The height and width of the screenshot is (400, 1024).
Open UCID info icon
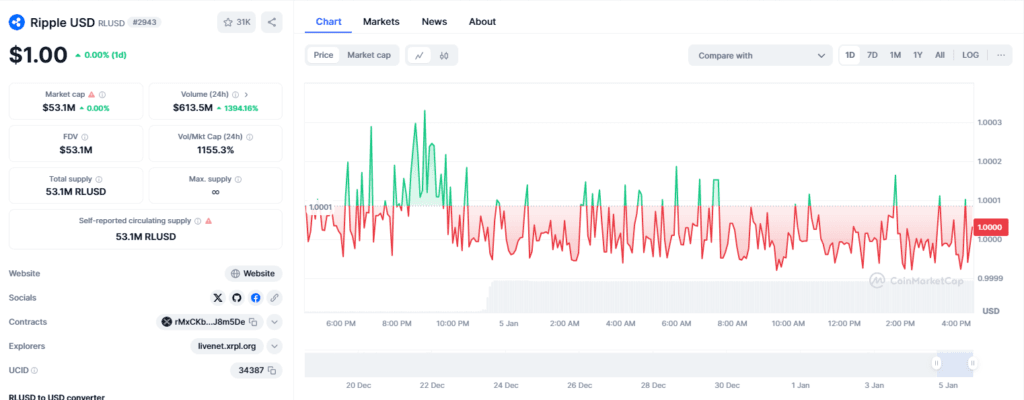tap(34, 370)
